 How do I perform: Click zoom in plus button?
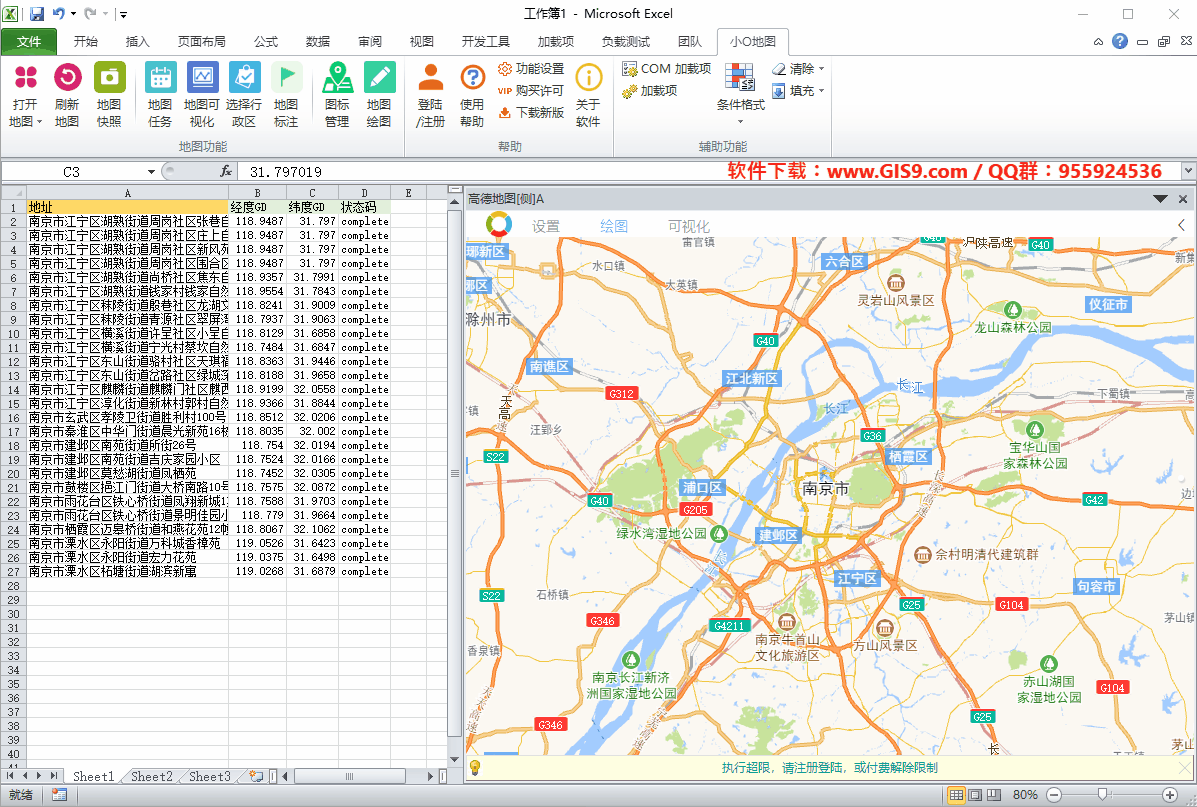(x=1170, y=795)
